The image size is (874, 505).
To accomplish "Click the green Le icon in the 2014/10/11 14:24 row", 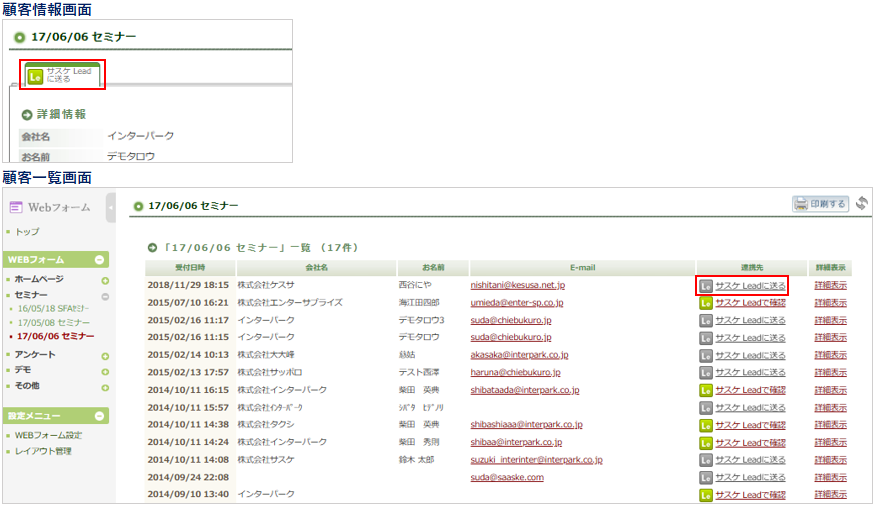I will [706, 443].
